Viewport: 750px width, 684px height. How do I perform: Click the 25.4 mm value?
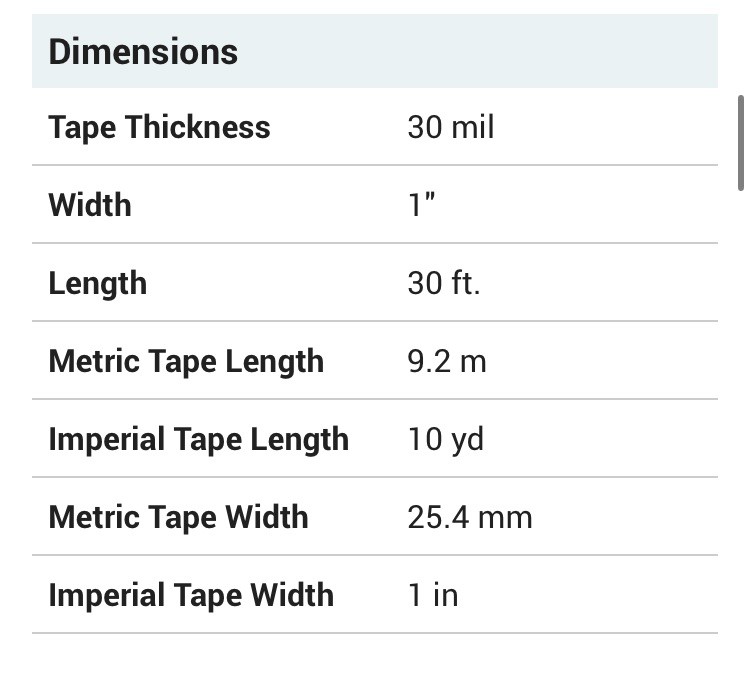[469, 517]
